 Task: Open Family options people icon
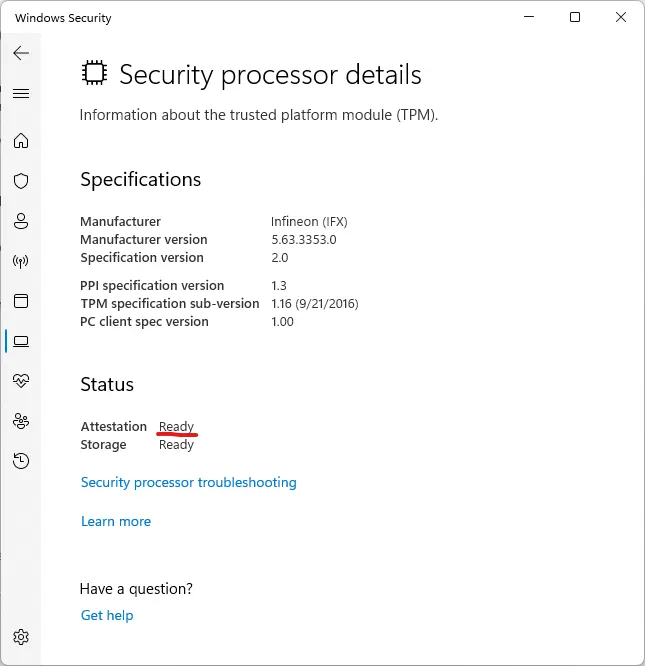(x=21, y=421)
